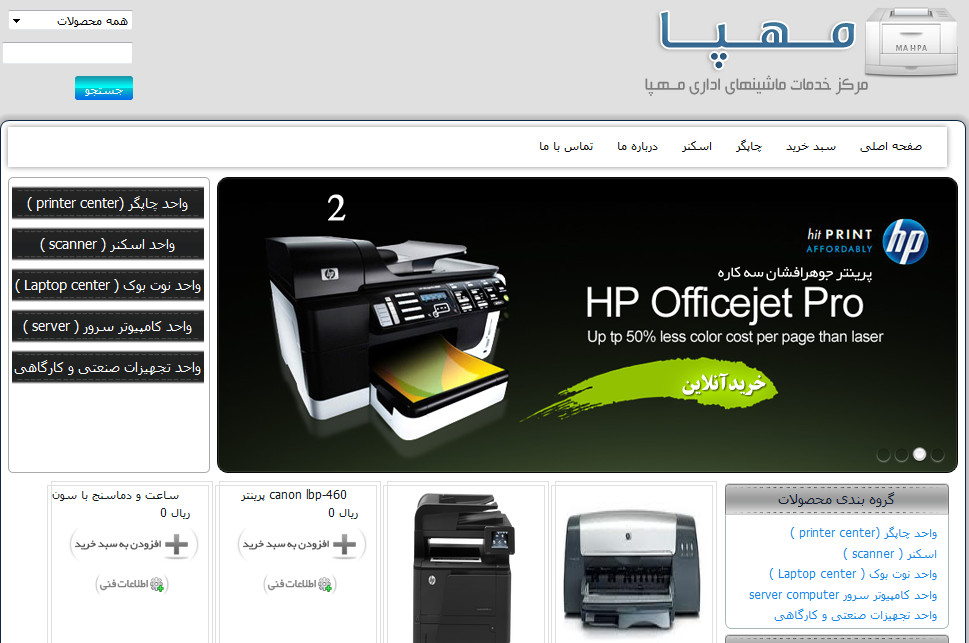969x643 pixels.
Task: Click the hit PRINT AFFORDABLY banner text
Action: pyautogui.click(x=839, y=241)
